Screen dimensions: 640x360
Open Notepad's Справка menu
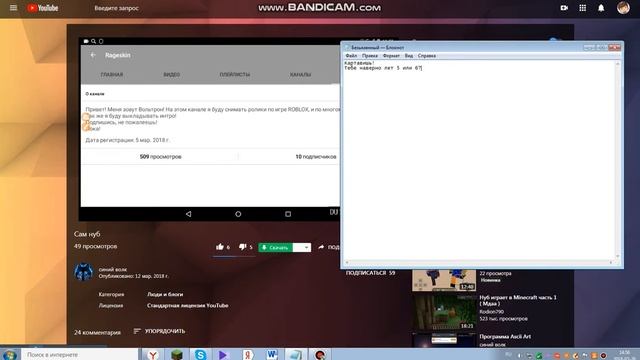[427, 56]
